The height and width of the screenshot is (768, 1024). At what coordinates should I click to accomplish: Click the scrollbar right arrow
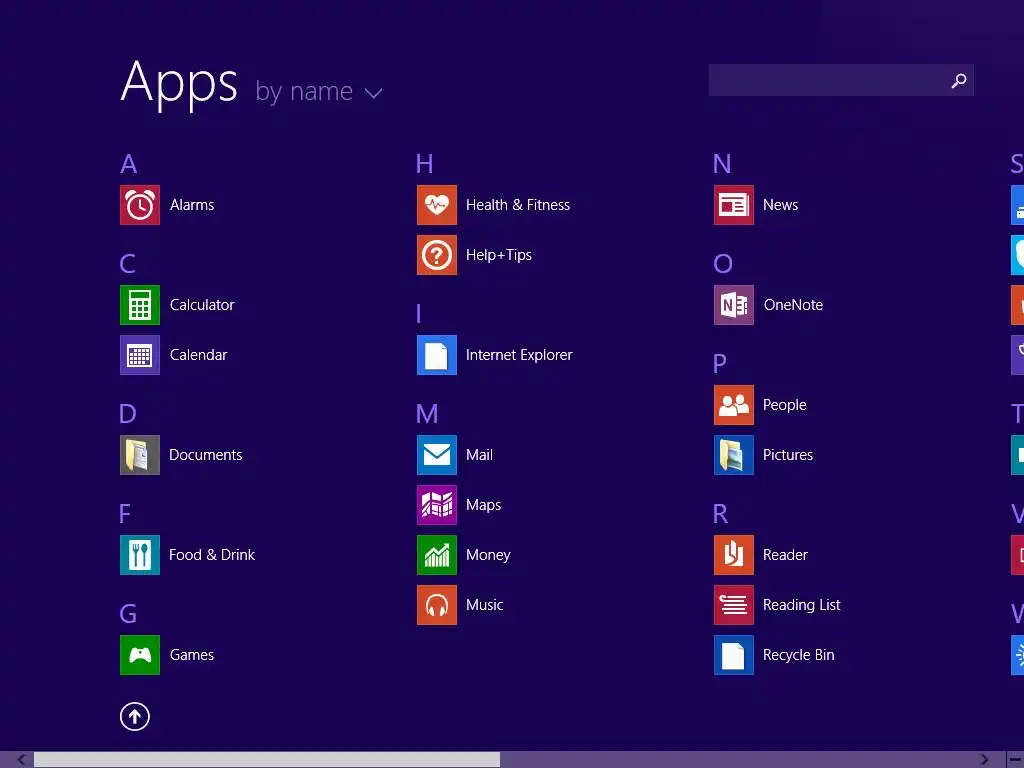coord(984,760)
